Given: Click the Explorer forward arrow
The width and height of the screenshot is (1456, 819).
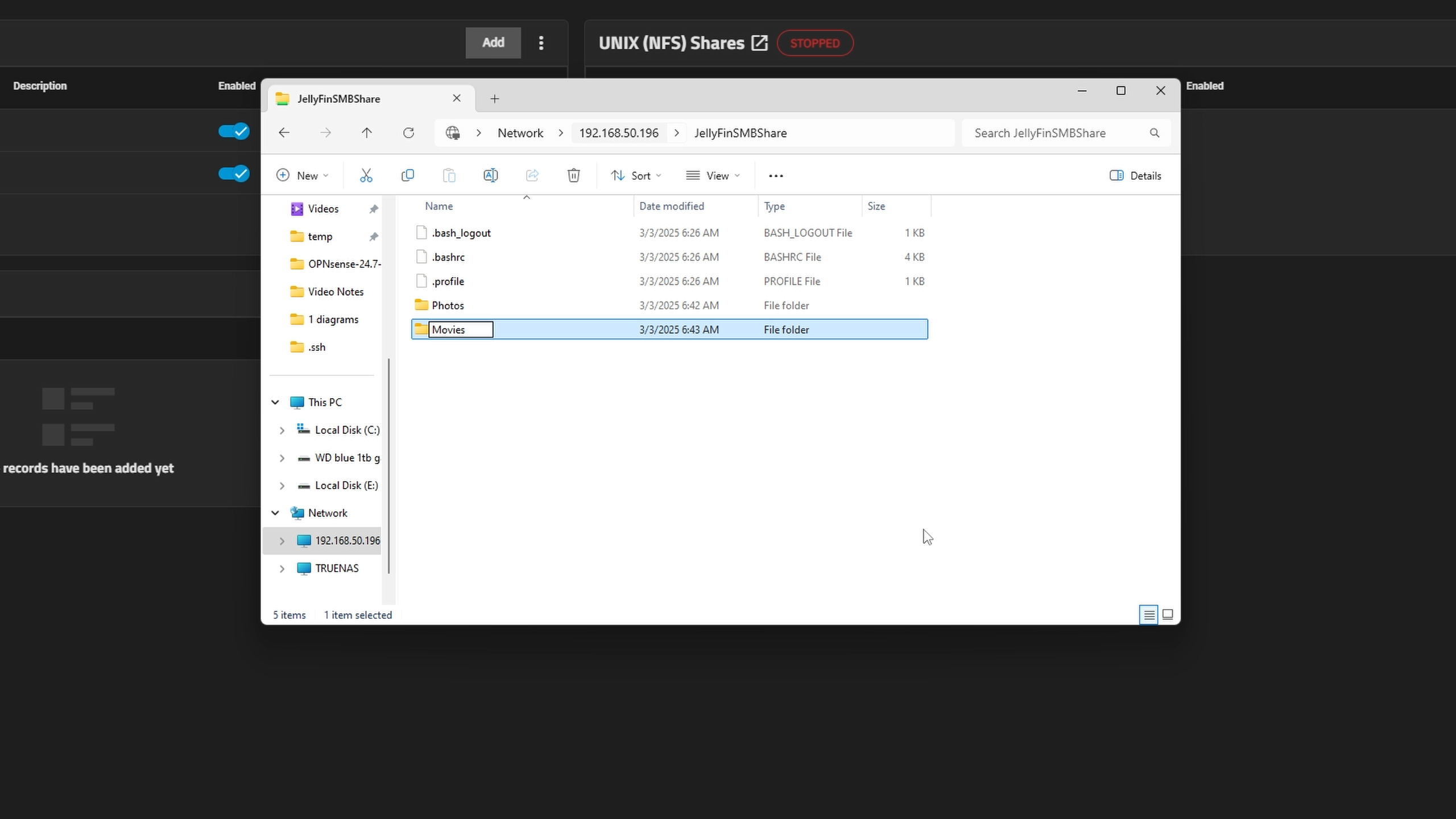Looking at the screenshot, I should point(325,133).
